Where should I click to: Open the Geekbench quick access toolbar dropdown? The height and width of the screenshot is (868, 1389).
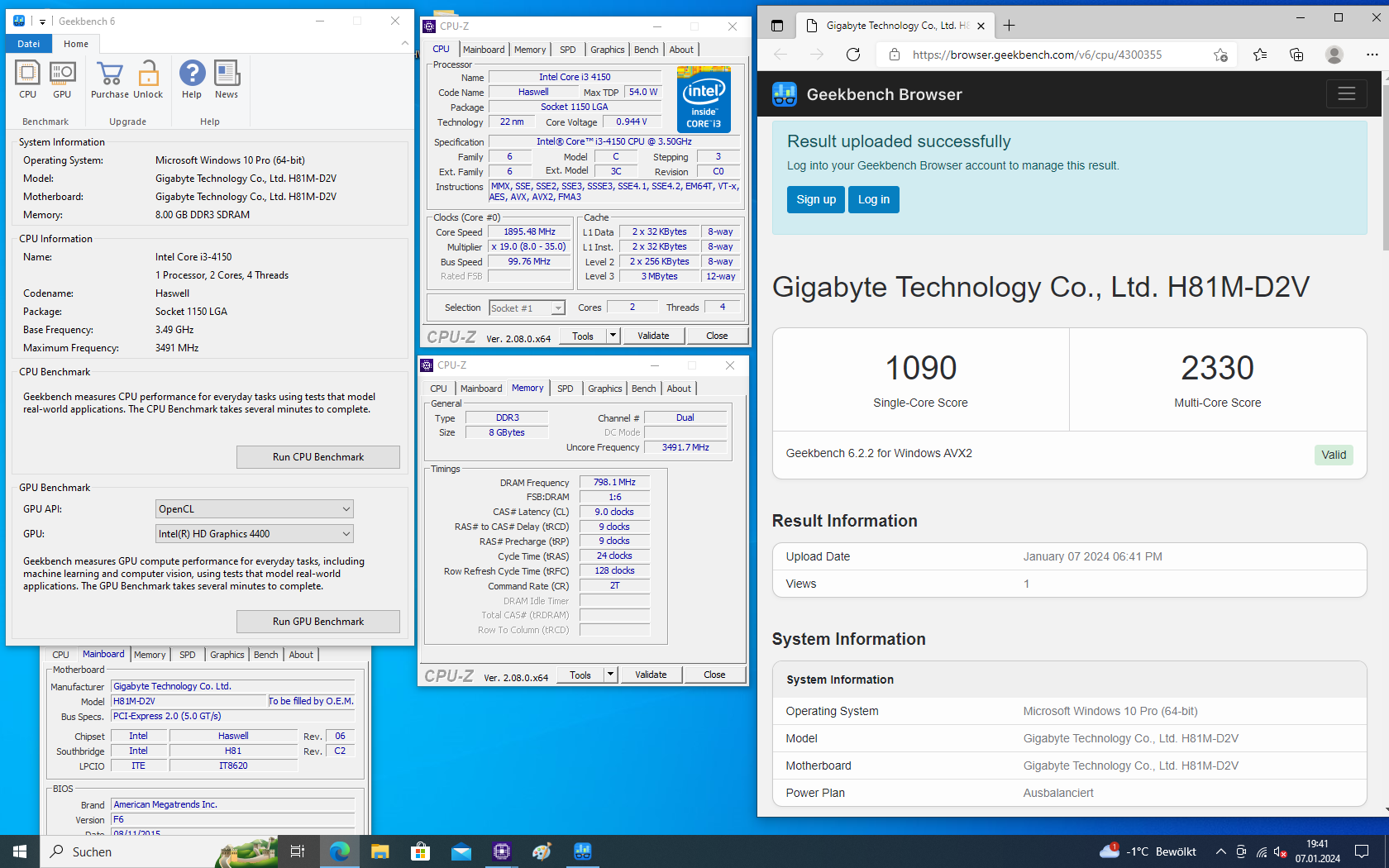click(x=42, y=21)
